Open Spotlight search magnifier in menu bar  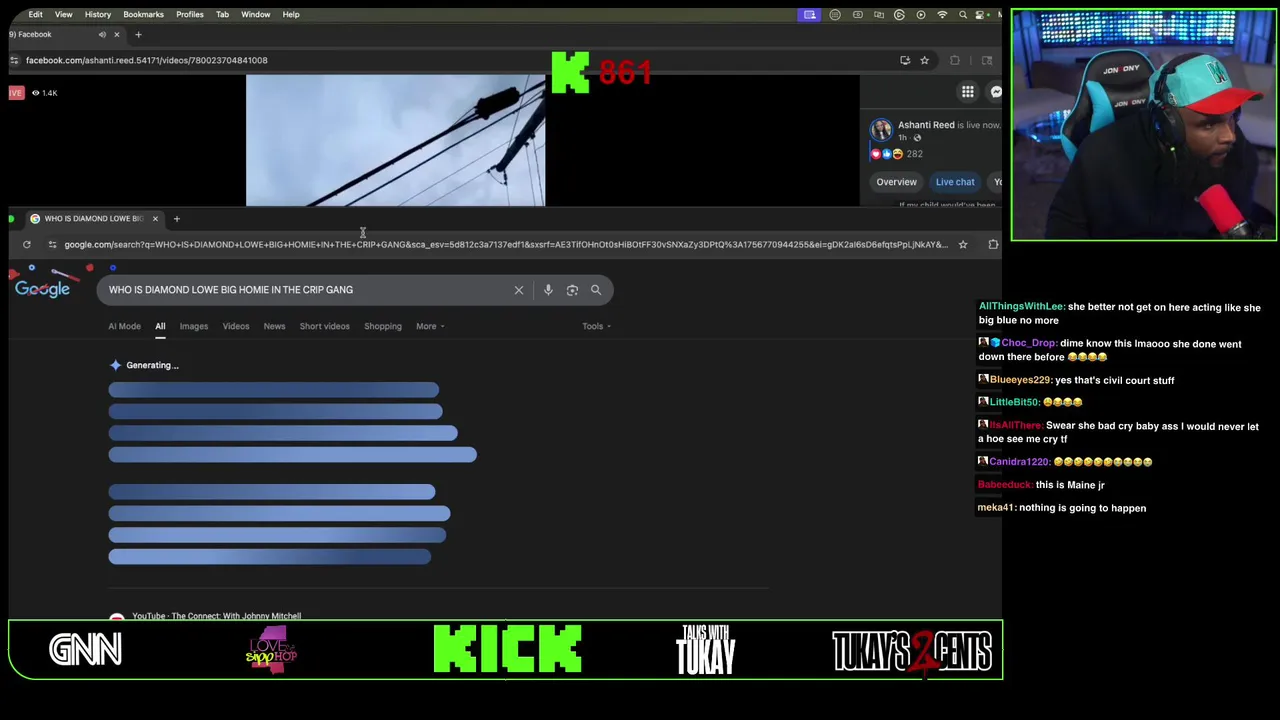click(963, 15)
